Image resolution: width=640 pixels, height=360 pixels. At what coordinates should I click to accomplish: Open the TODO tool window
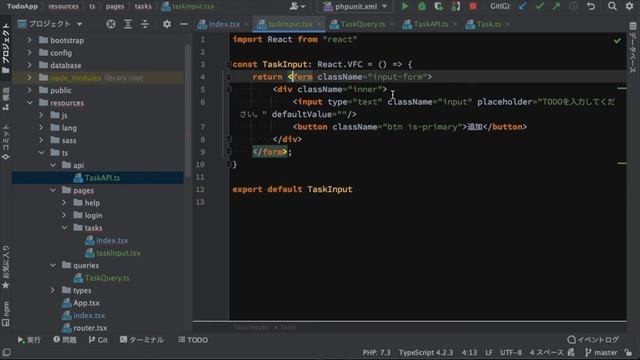point(193,340)
